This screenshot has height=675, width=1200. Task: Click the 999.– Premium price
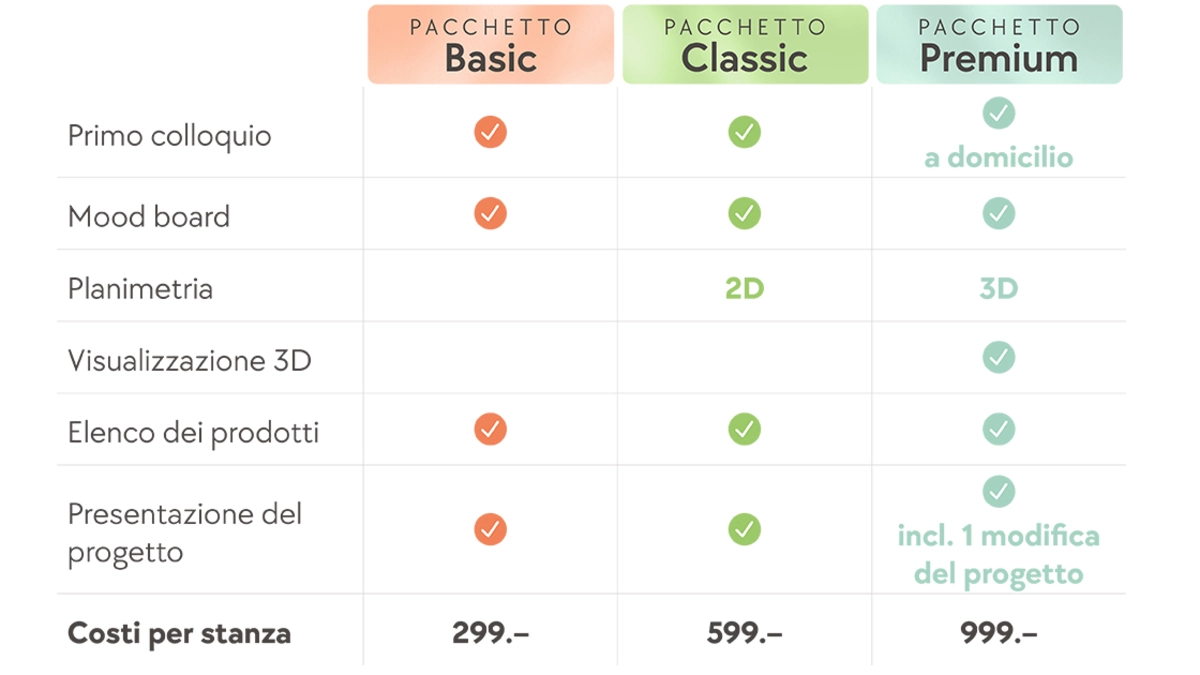998,633
